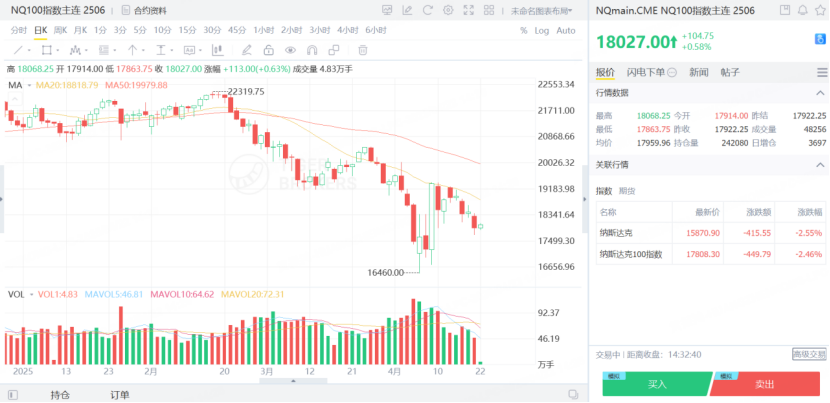The height and width of the screenshot is (403, 830).
Task: Open chart settings gear icon
Action: (x=448, y=10)
